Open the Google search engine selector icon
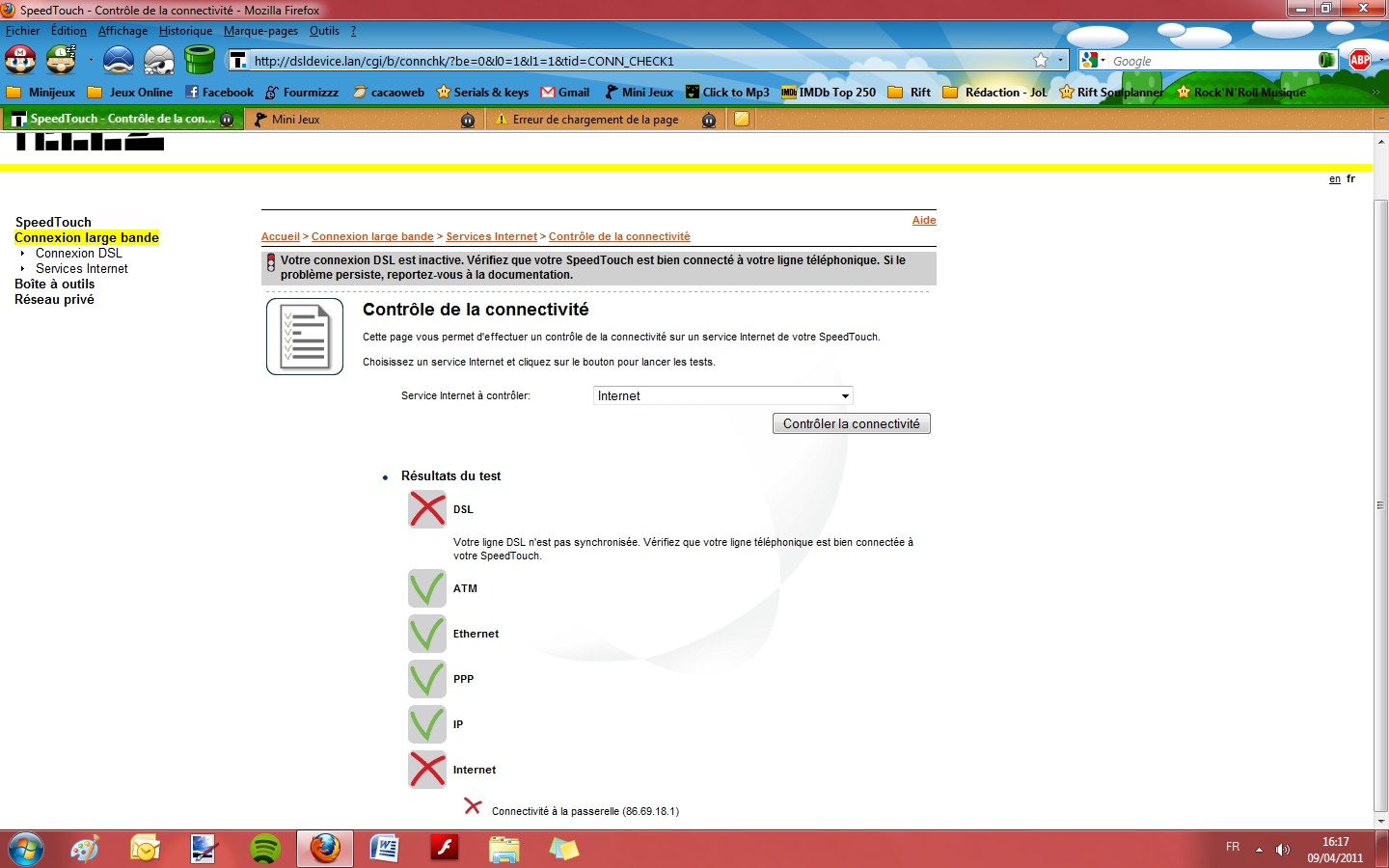Viewport: 1389px width, 868px height. pyautogui.click(x=1091, y=60)
